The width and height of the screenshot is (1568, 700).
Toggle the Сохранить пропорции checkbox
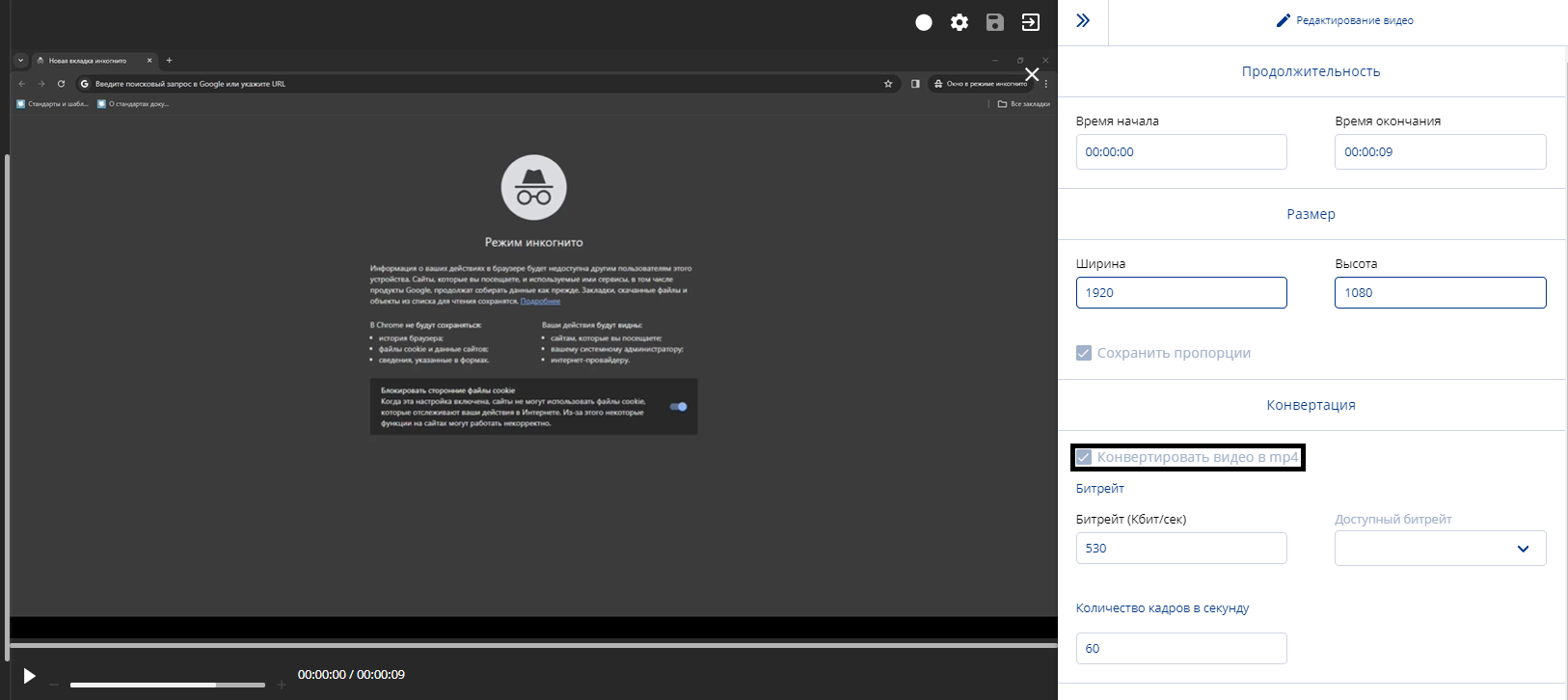pos(1084,353)
